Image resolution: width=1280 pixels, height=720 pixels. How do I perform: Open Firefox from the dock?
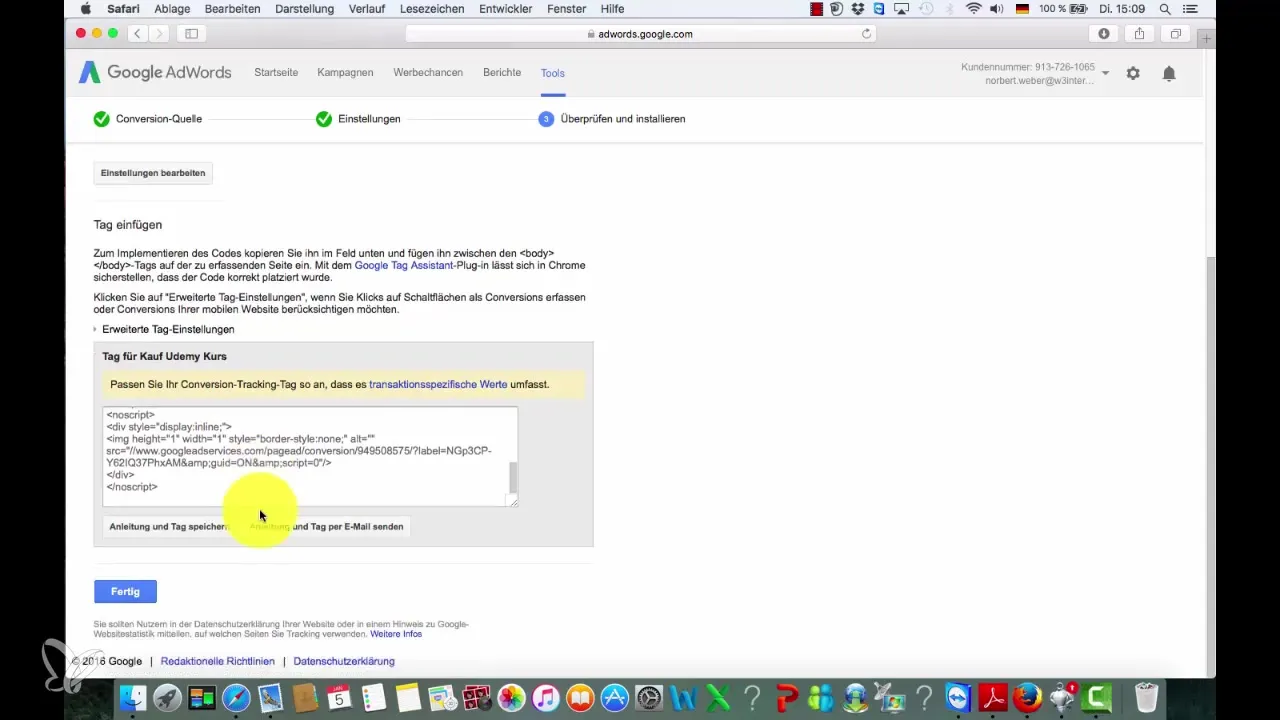pos(1027,697)
